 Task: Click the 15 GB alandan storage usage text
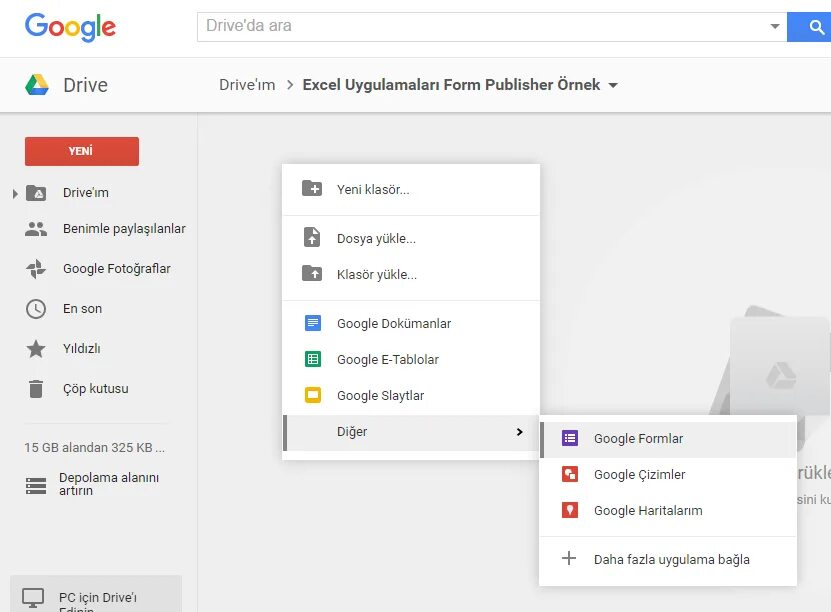click(x=94, y=448)
